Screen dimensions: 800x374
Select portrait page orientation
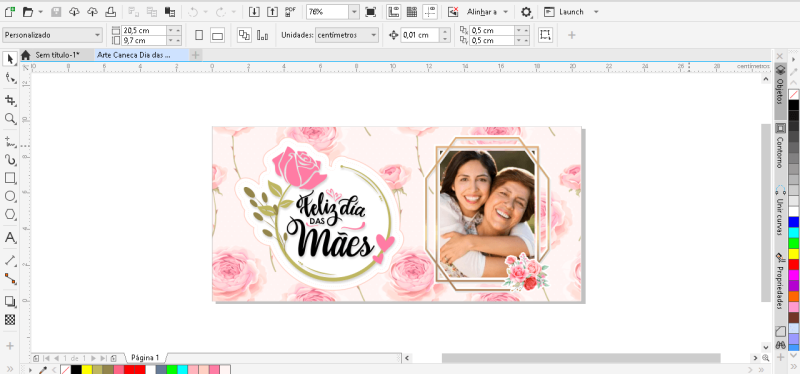pos(199,35)
